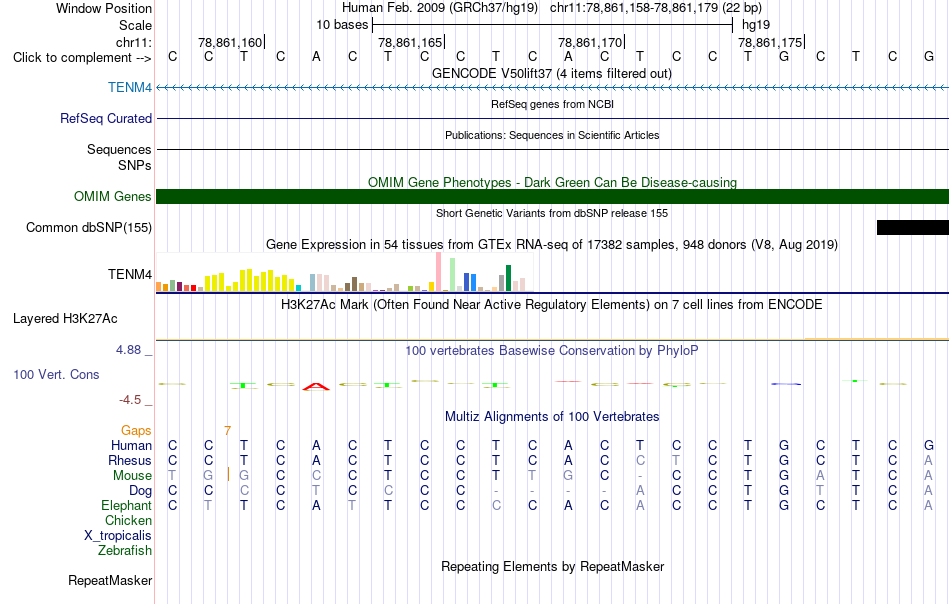Click the dark green GTEx expression bar
Viewport: 950px width, 604px height.
pyautogui.click(x=508, y=278)
